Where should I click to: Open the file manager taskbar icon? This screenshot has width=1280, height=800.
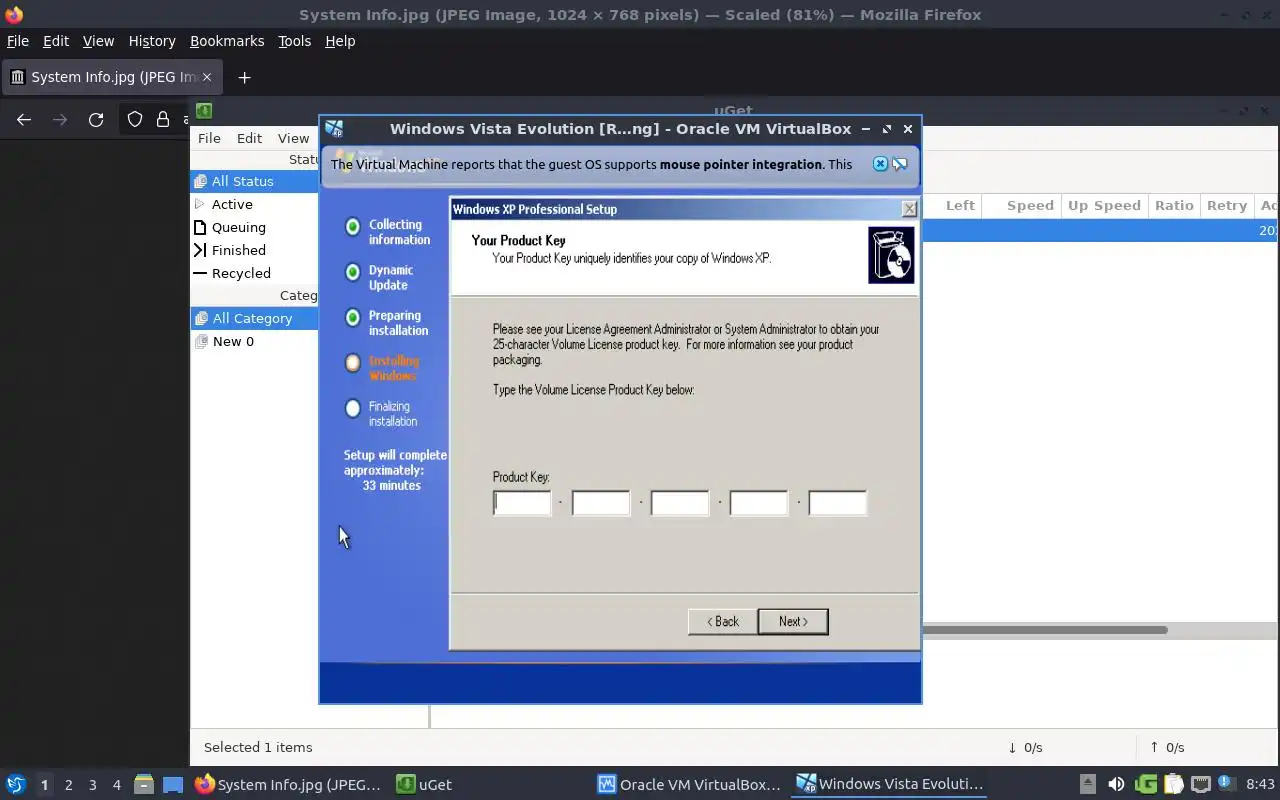point(144,784)
